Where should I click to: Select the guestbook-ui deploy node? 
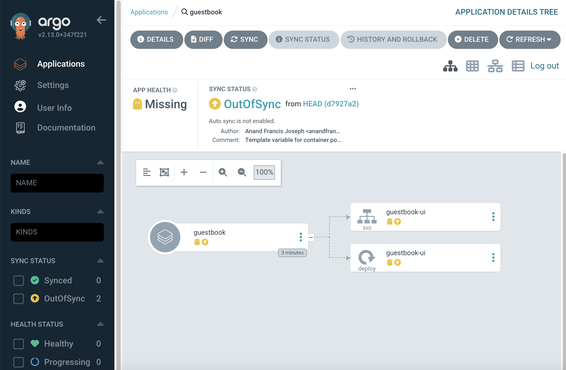pyautogui.click(x=425, y=258)
